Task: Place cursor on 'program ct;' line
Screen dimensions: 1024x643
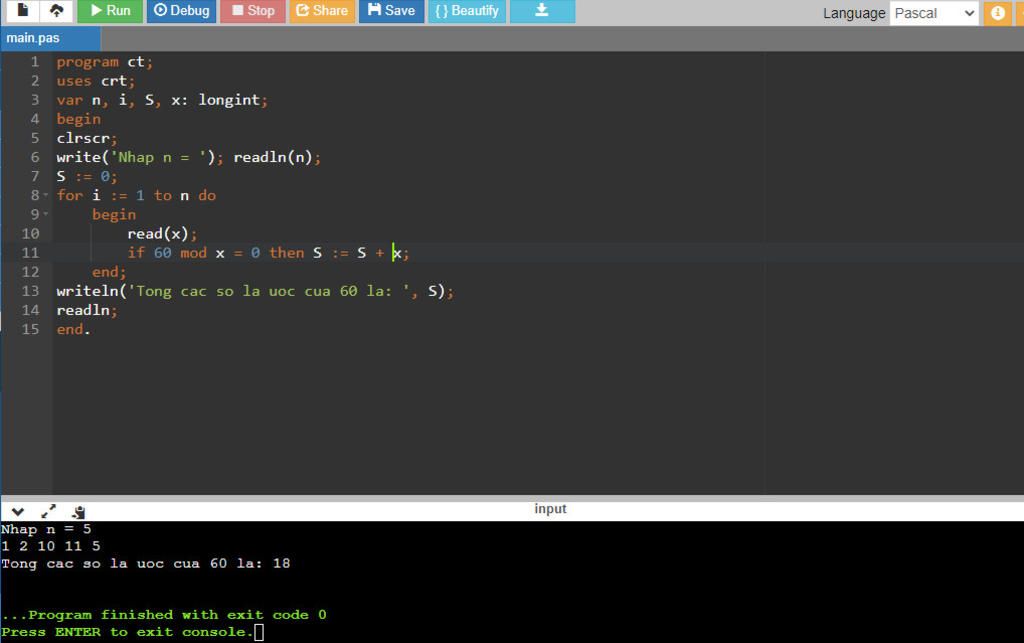Action: click(104, 62)
